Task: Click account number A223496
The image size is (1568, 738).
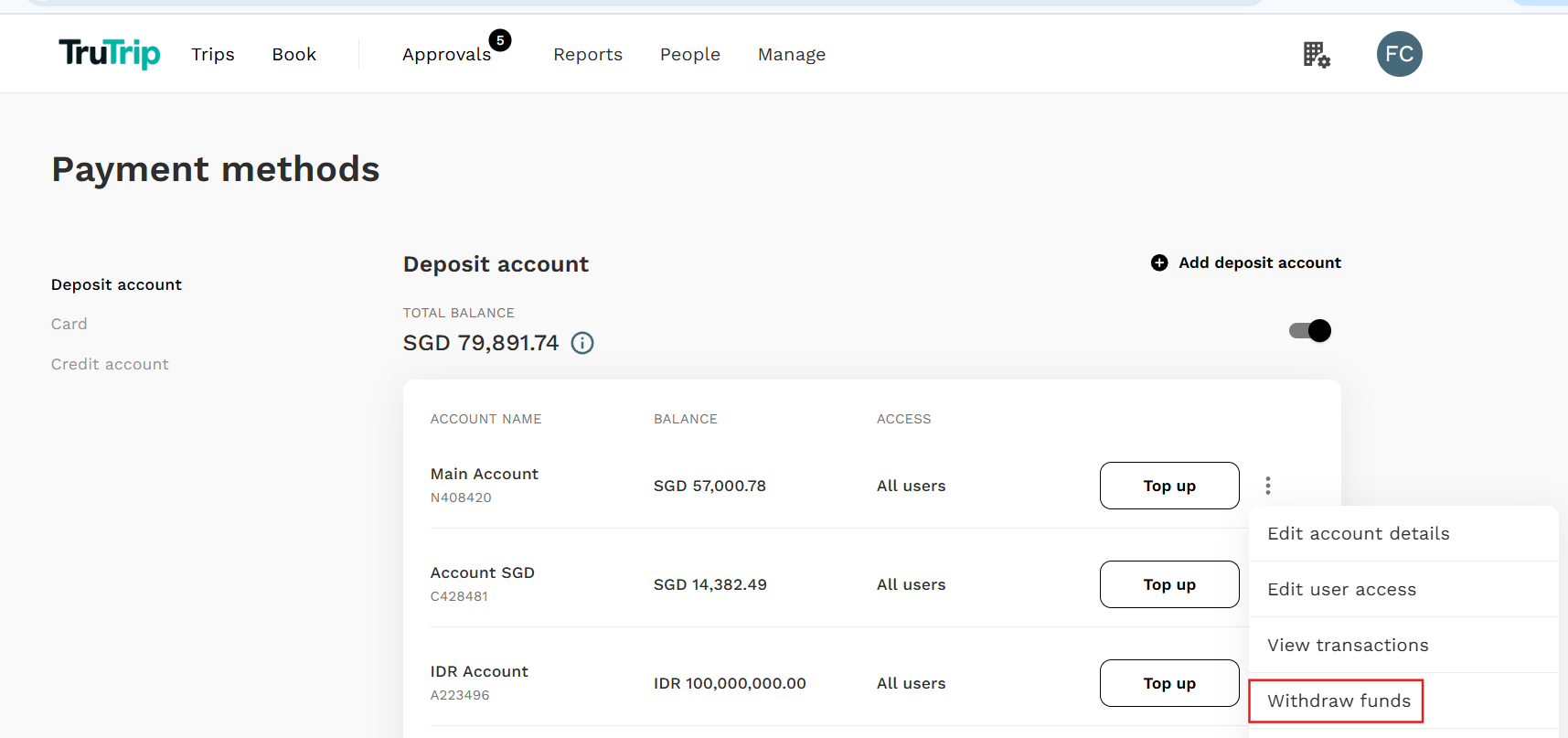Action: (x=460, y=695)
